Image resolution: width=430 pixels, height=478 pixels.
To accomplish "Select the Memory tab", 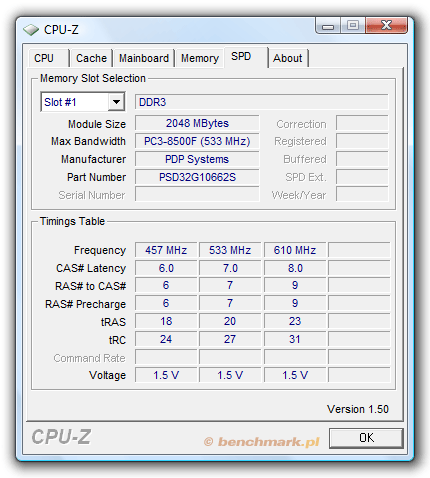I will pos(200,58).
